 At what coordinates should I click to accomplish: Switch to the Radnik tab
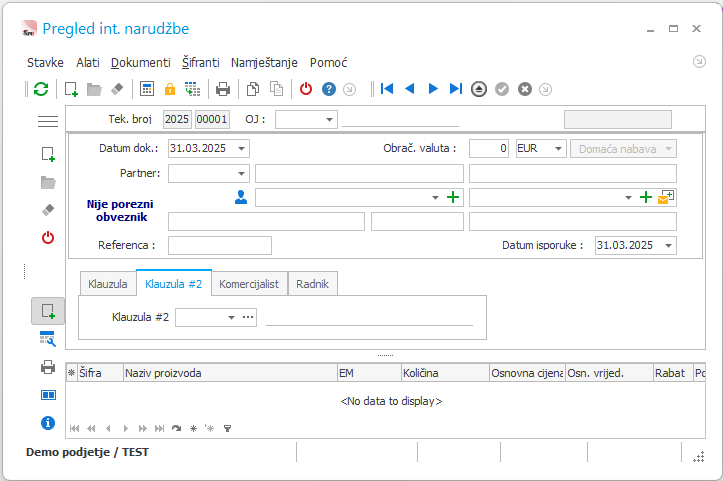(313, 284)
